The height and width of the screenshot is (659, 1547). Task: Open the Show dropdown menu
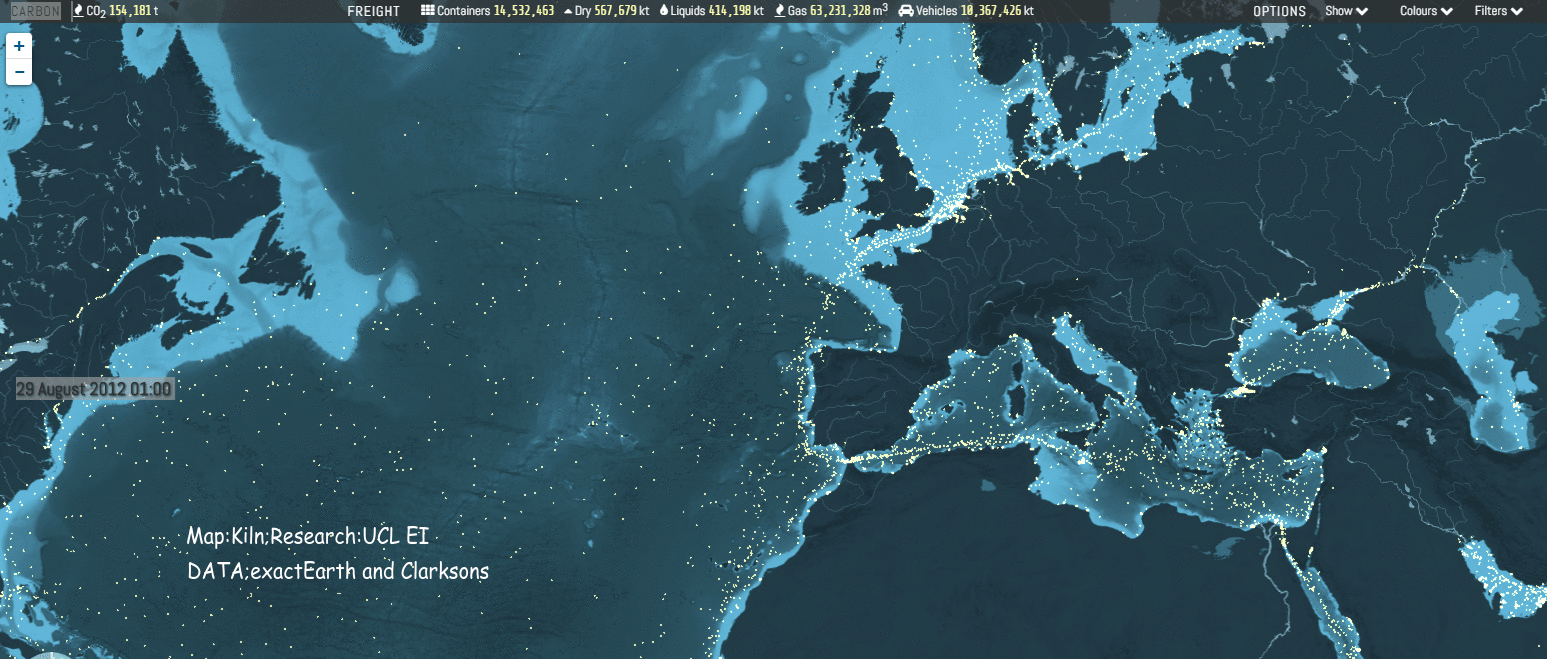(x=1346, y=11)
